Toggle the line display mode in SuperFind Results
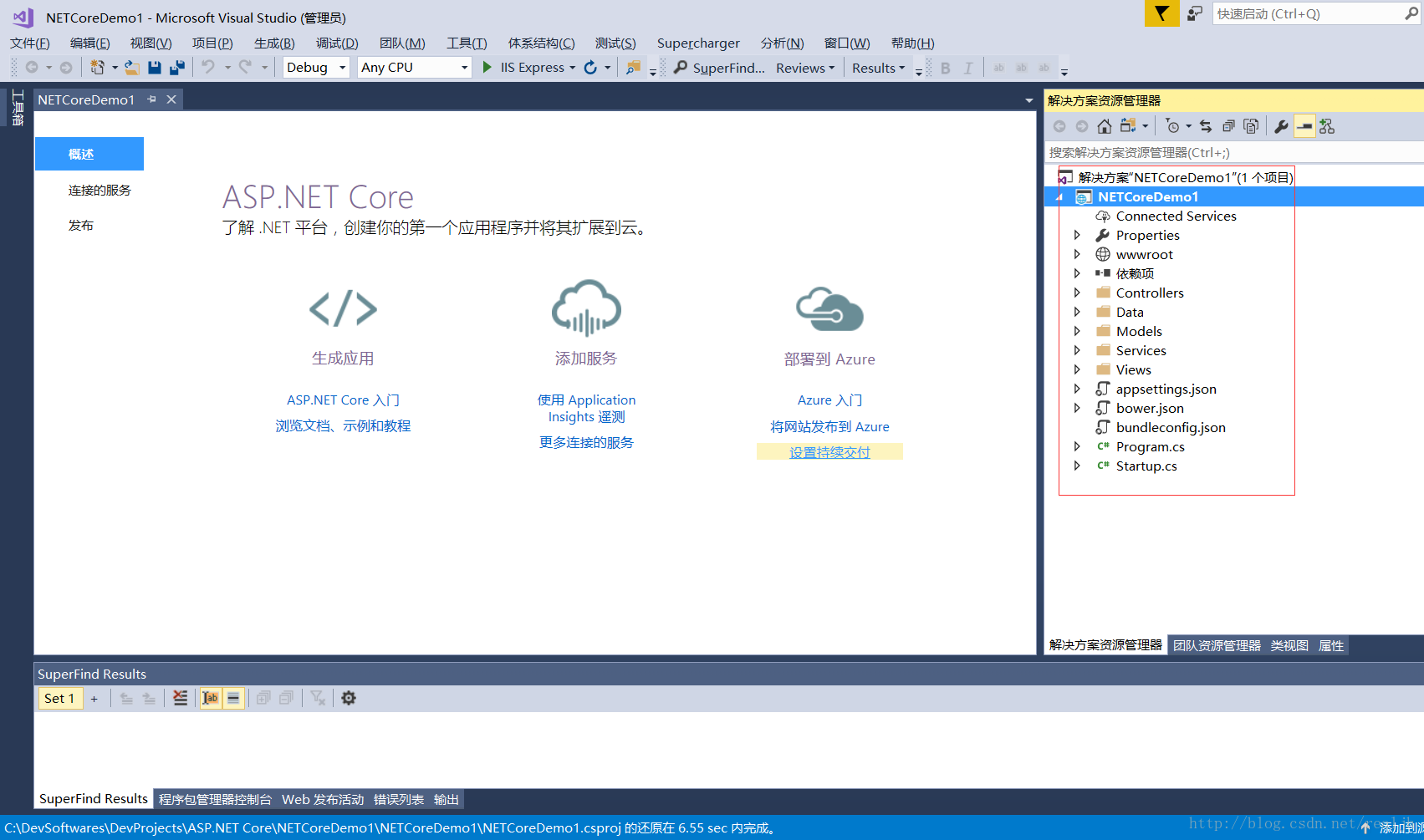 click(233, 698)
